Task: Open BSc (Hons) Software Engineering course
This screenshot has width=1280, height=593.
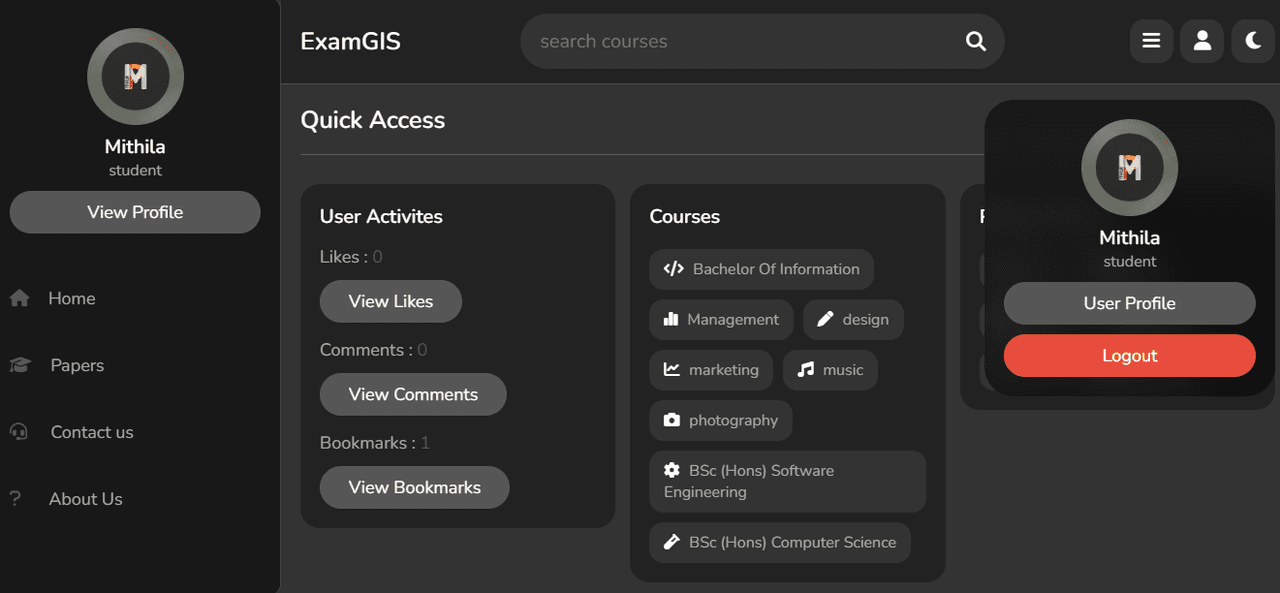Action: 788,481
